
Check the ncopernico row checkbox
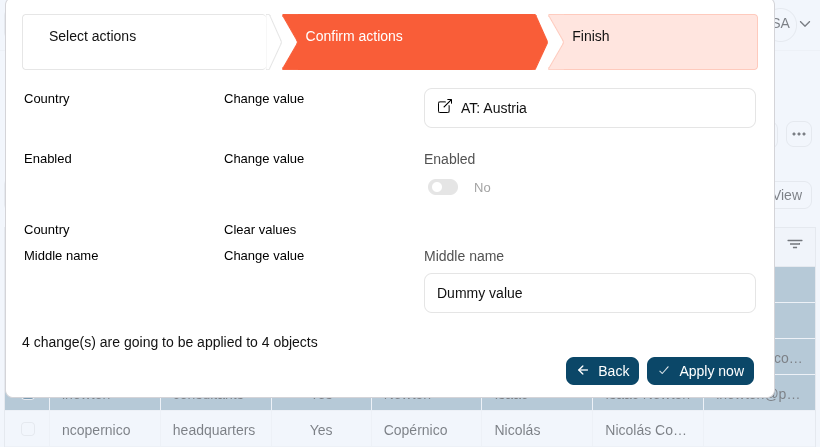click(x=28, y=429)
